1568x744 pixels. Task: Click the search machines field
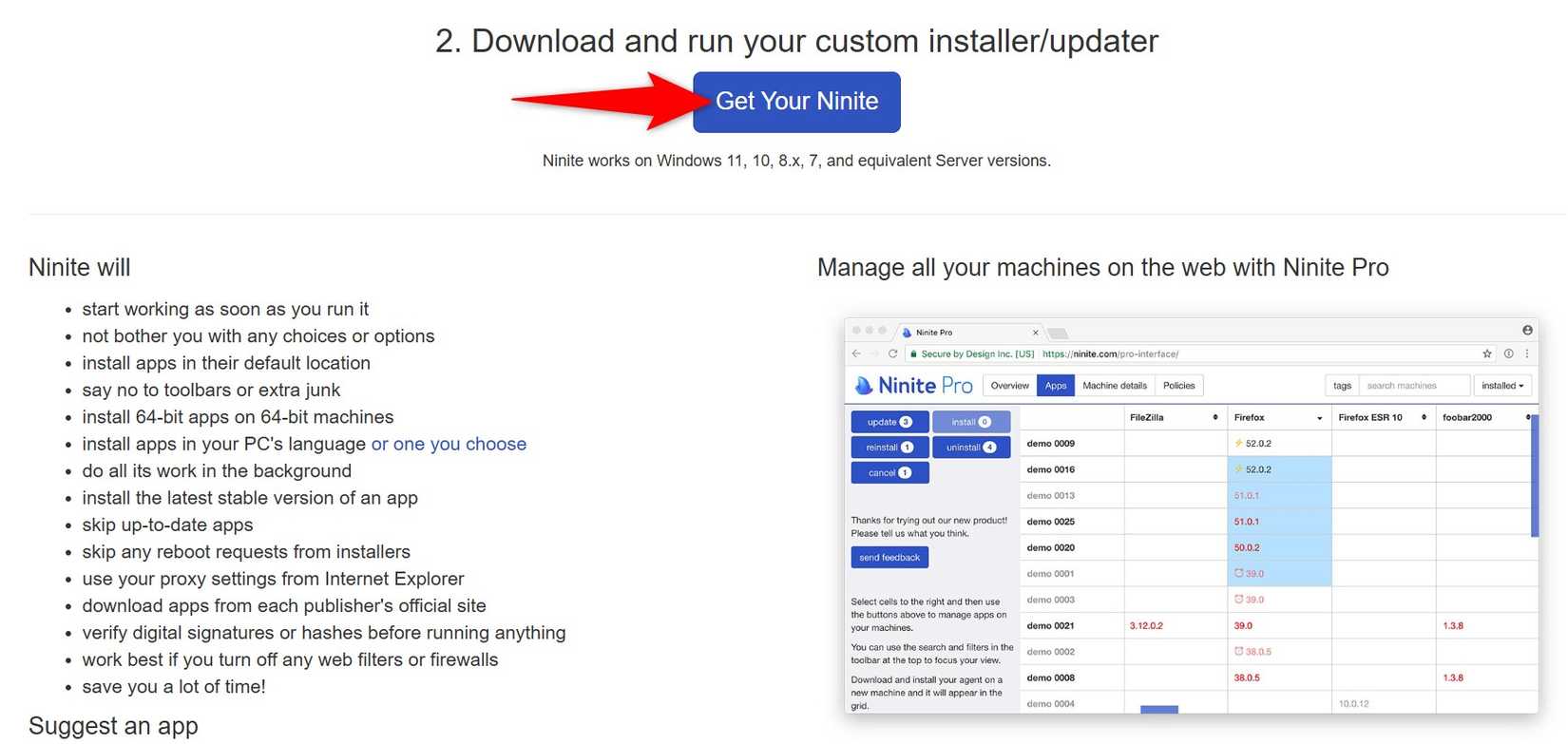(x=1414, y=386)
